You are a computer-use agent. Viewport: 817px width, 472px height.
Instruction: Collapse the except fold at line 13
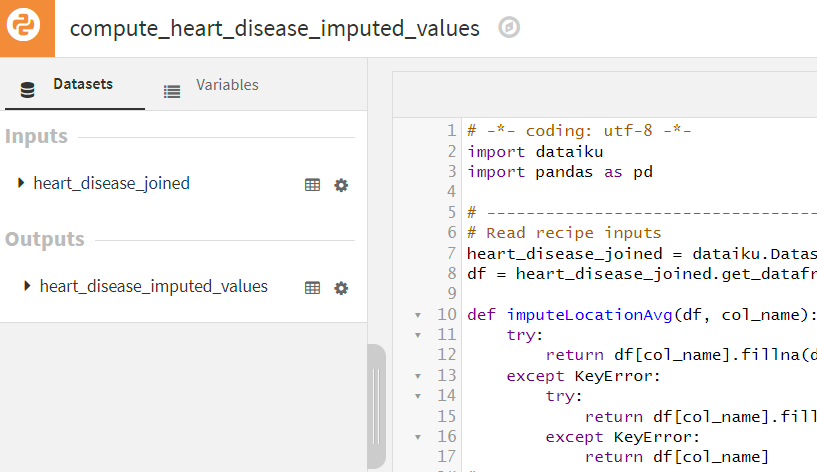point(418,376)
